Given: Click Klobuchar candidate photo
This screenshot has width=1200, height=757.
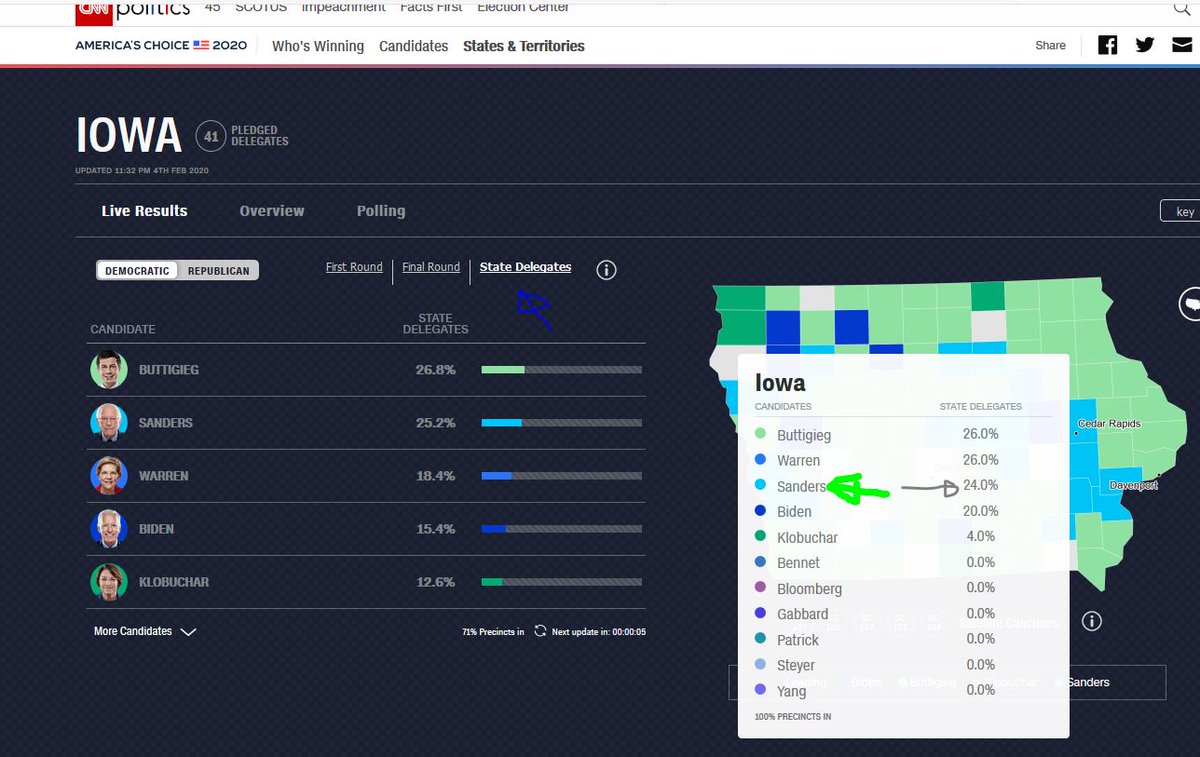Looking at the screenshot, I should coord(109,582).
